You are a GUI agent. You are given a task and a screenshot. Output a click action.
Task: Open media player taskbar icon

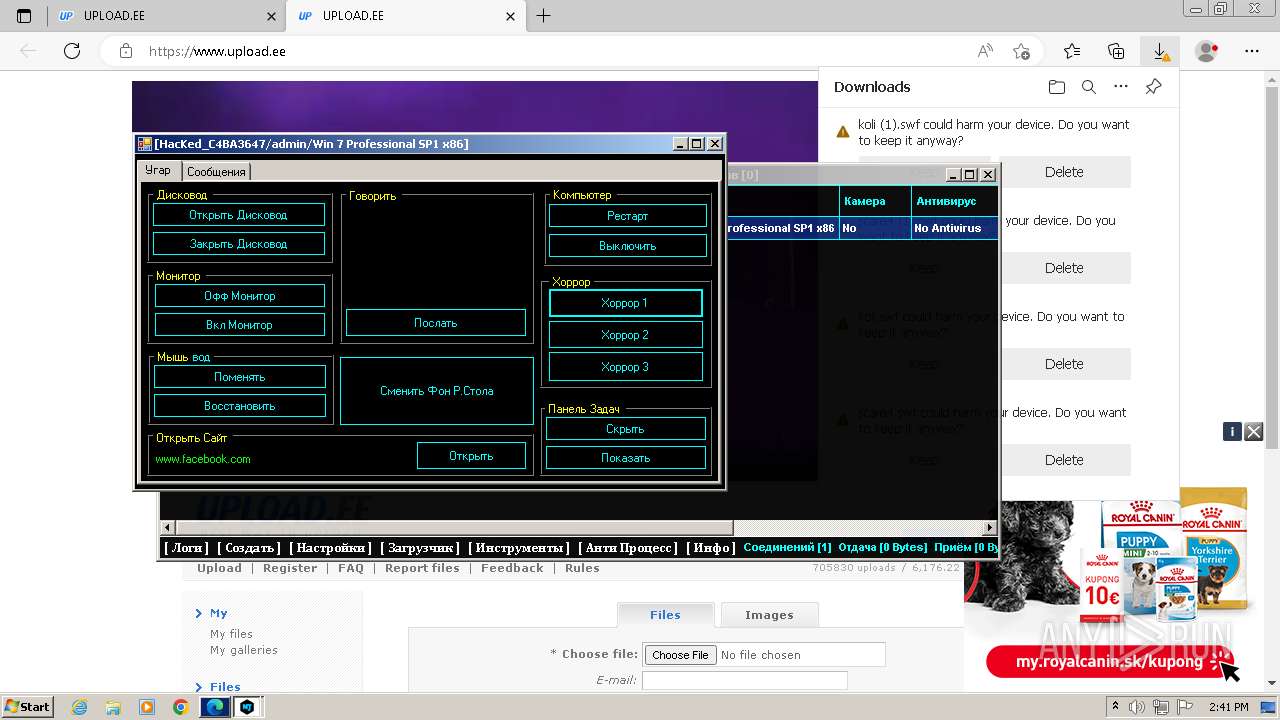(146, 707)
